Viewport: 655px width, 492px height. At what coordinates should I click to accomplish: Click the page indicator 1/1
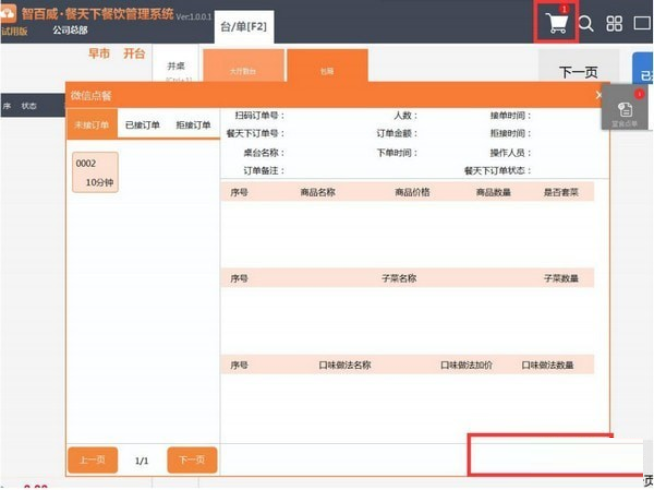(x=142, y=461)
